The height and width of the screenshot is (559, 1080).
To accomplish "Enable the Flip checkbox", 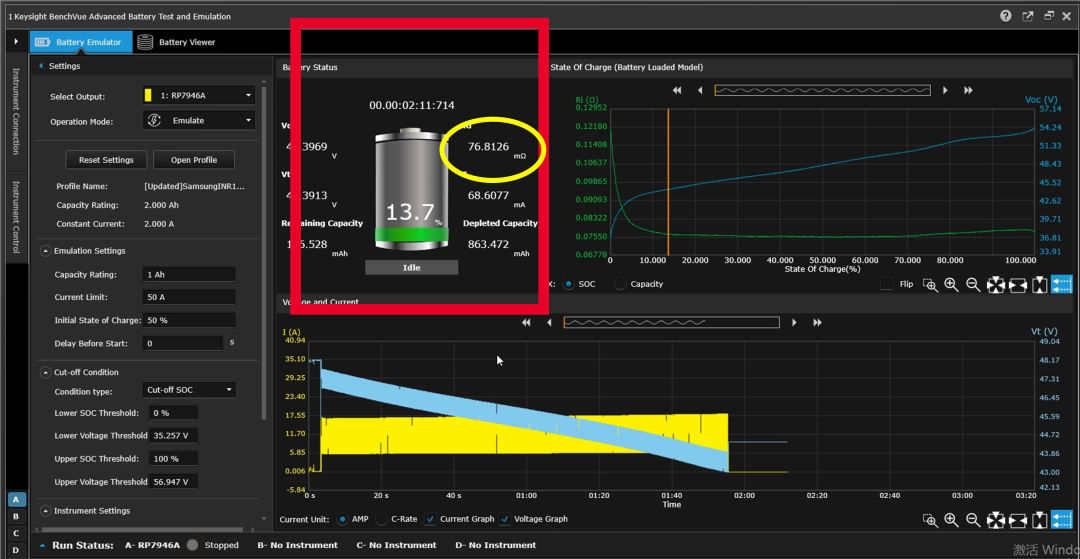I will 887,284.
